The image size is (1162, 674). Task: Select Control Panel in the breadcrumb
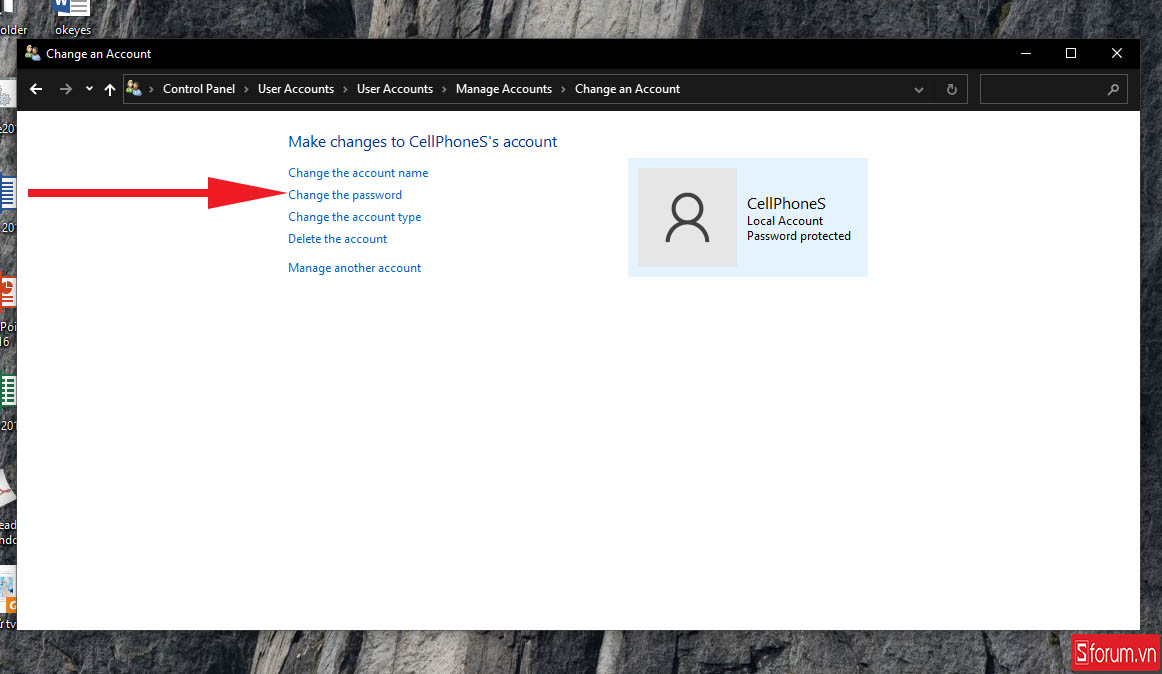[199, 89]
